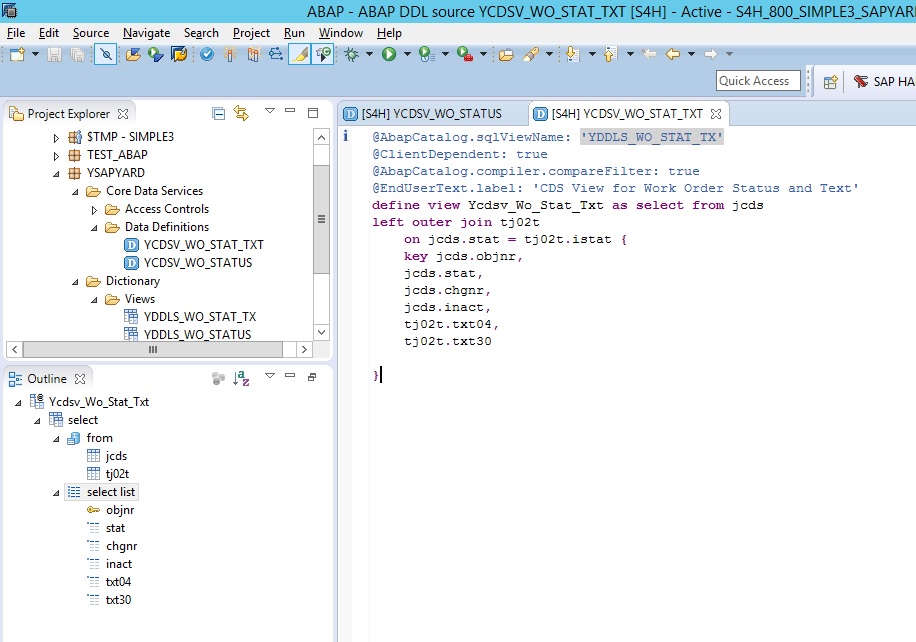Click the Save diskette icon
916x642 pixels.
coord(54,54)
